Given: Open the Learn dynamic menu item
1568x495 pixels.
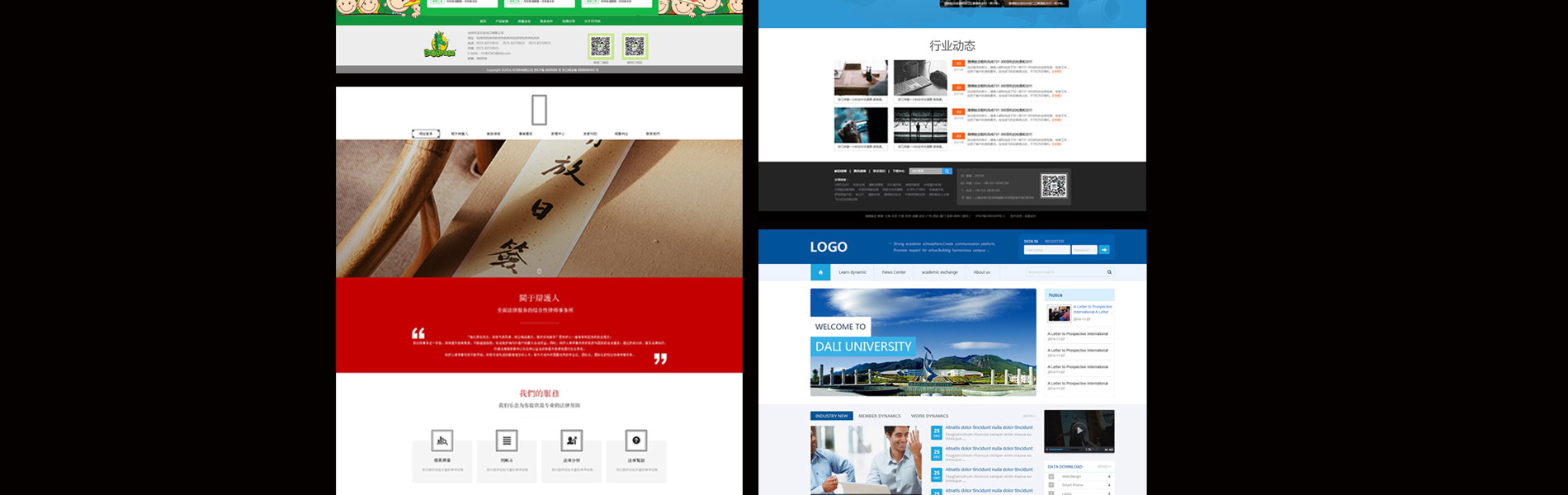Looking at the screenshot, I should tap(852, 272).
